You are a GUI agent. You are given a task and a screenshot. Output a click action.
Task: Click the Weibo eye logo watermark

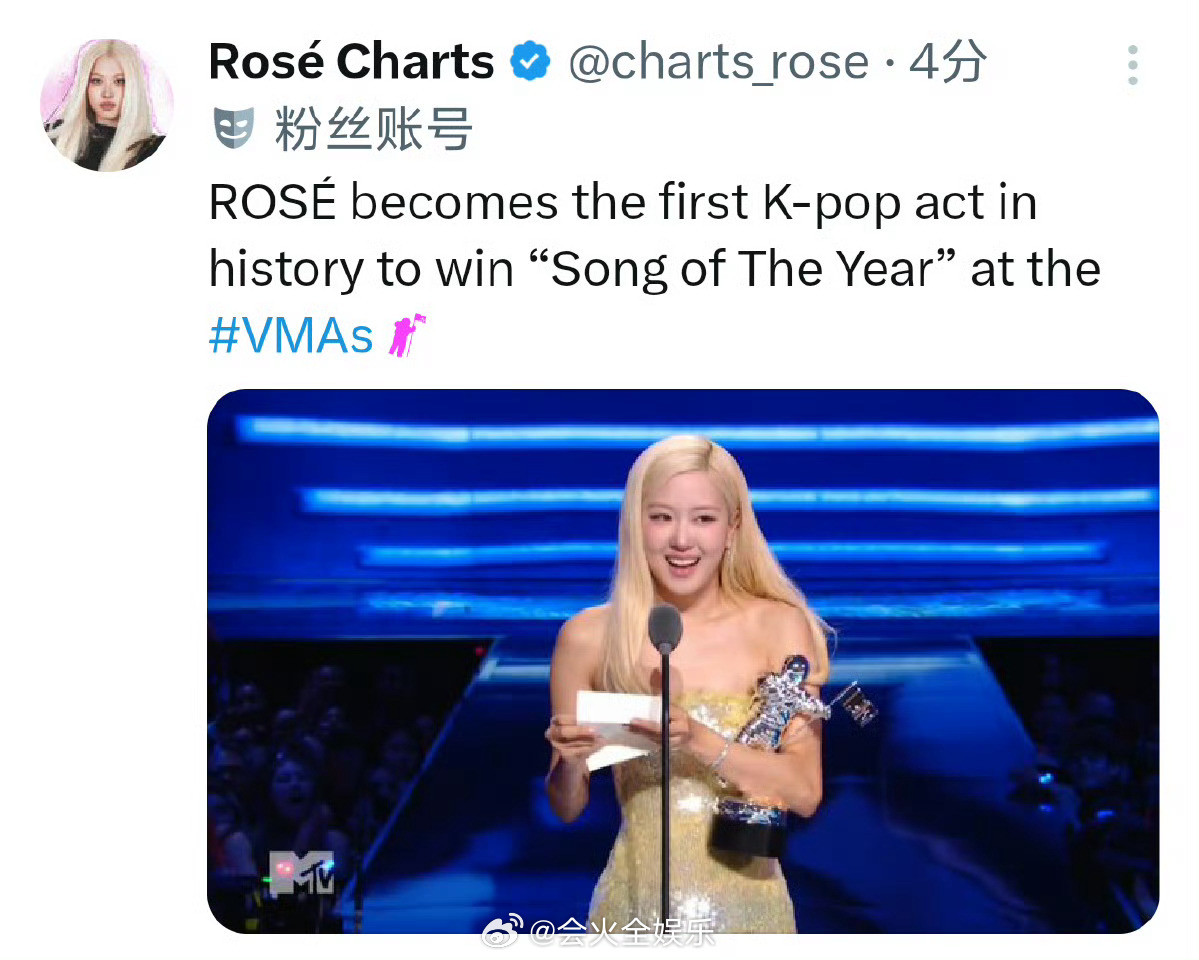pyautogui.click(x=502, y=931)
